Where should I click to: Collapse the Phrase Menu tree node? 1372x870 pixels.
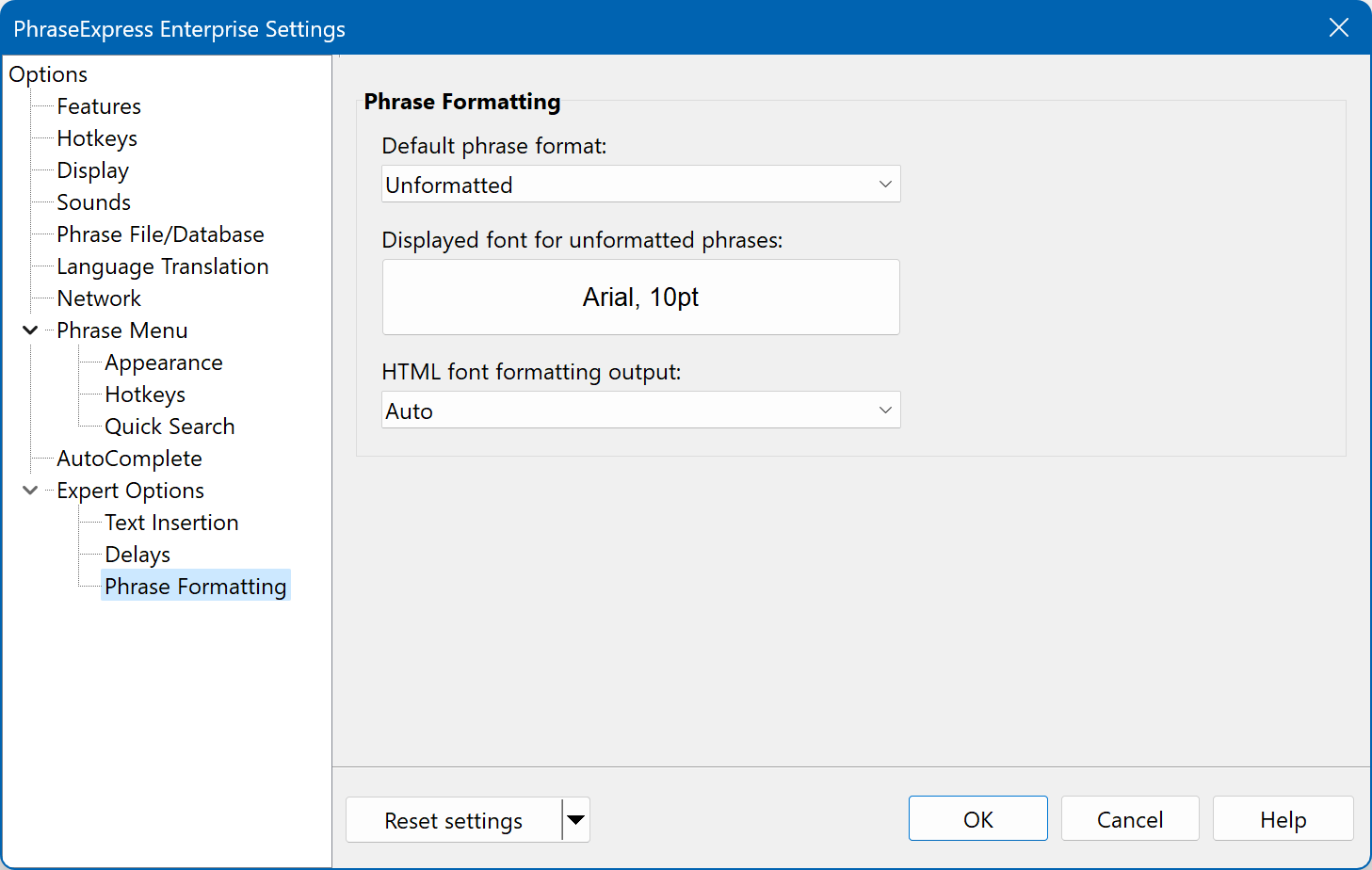pyautogui.click(x=30, y=330)
